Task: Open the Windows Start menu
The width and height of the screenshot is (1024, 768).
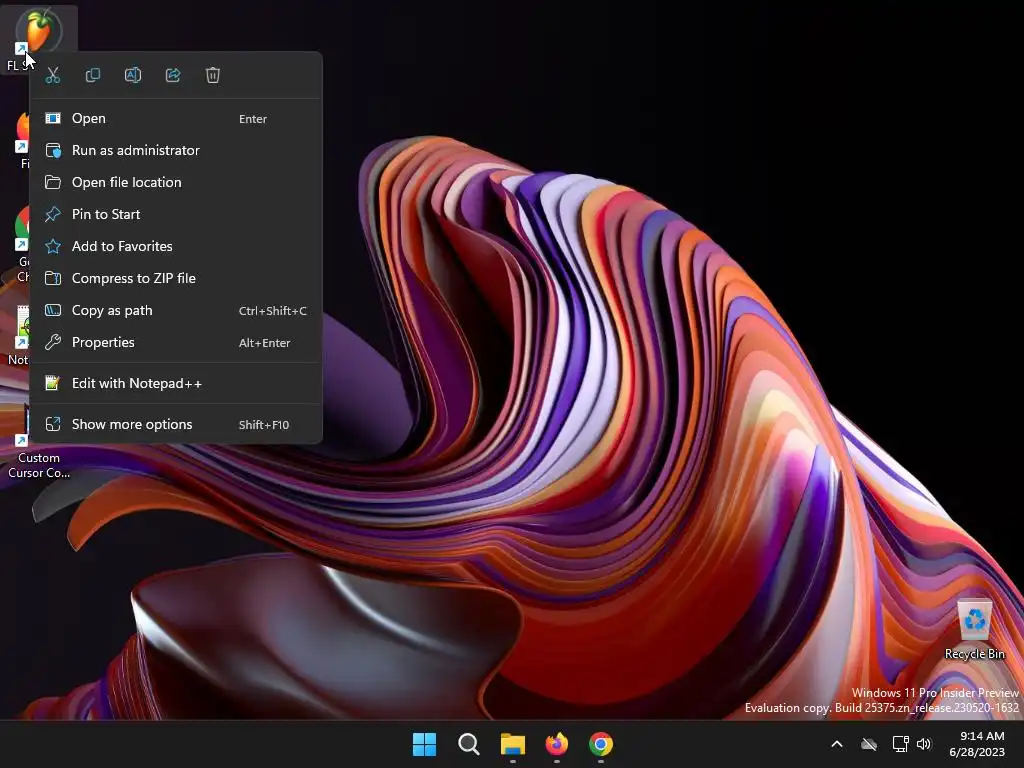Action: pos(424,744)
